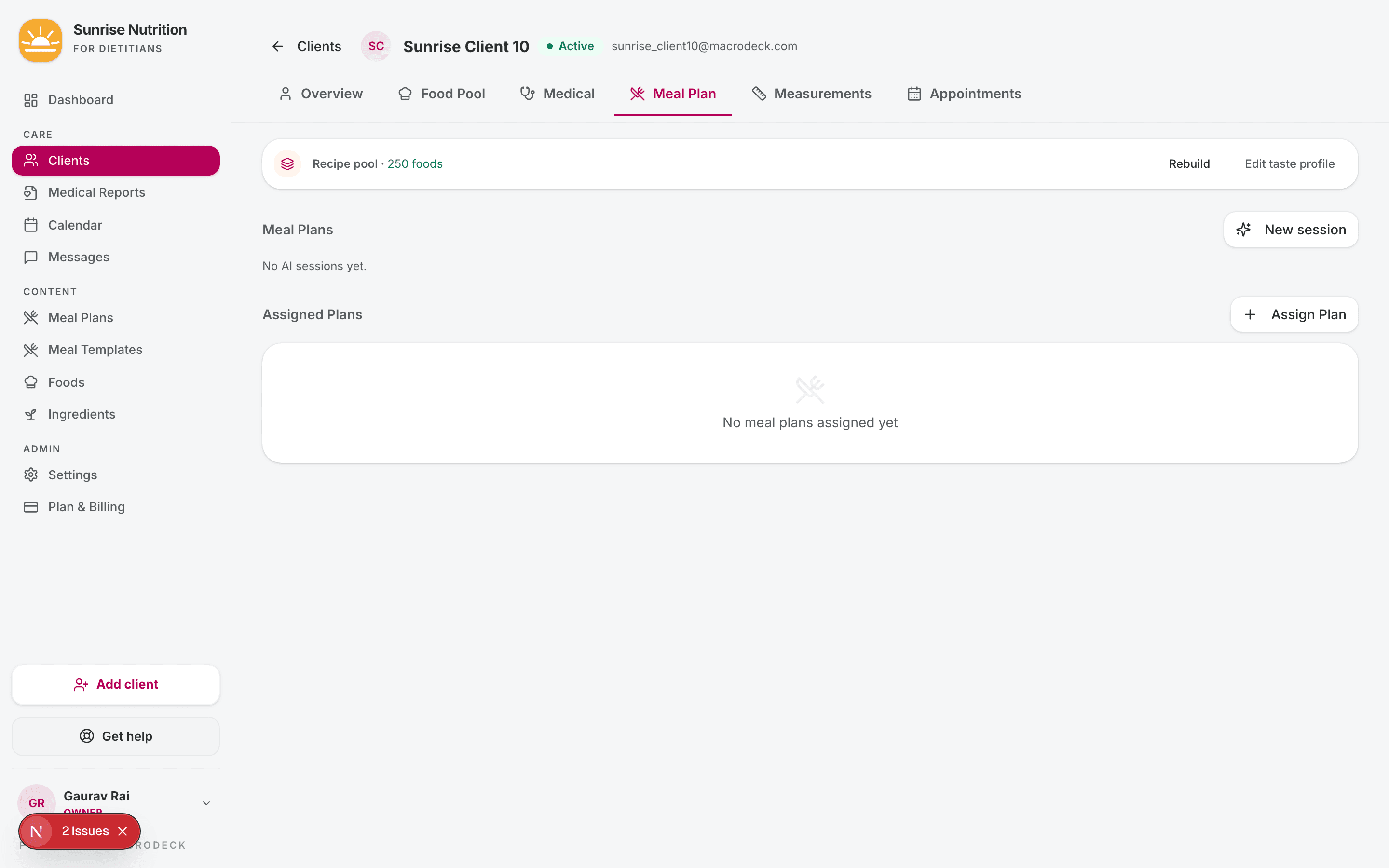Image resolution: width=1389 pixels, height=868 pixels.
Task: Open the Dashboard panel
Action: [x=81, y=99]
